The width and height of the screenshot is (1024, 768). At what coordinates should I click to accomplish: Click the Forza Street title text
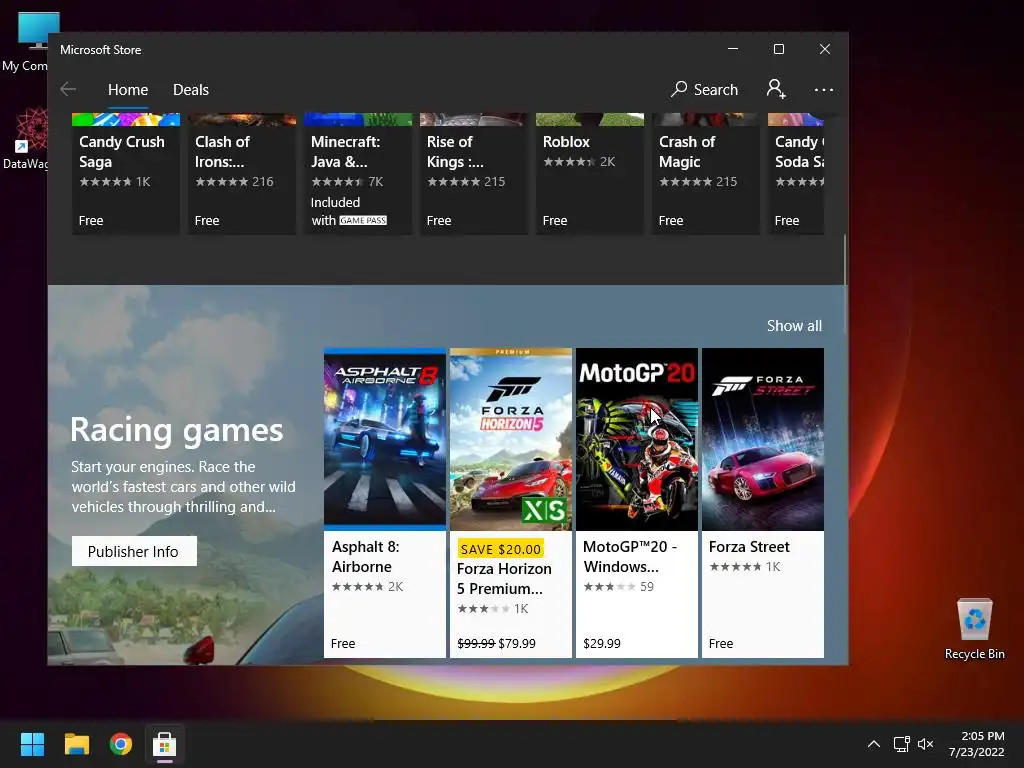[x=749, y=547]
